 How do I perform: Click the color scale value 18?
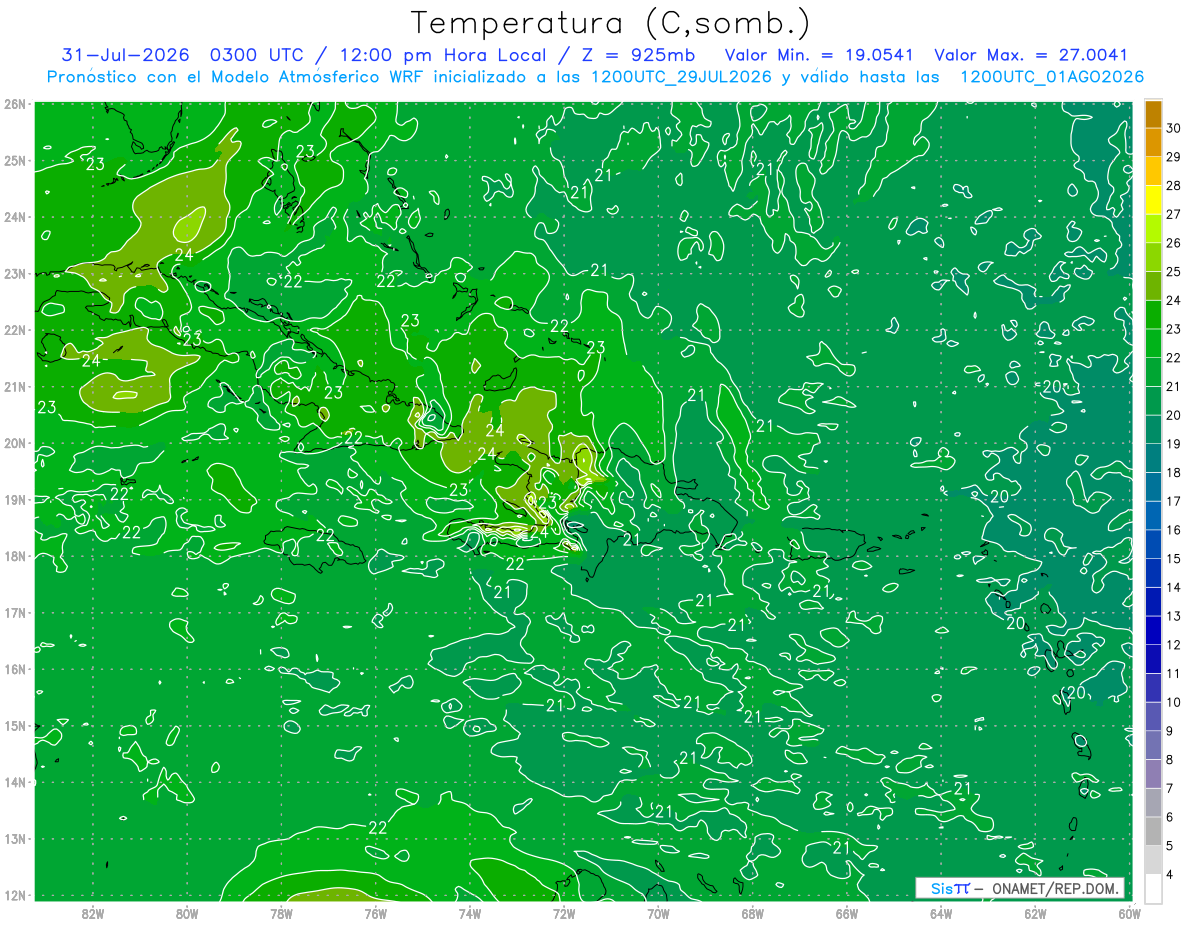click(1174, 472)
